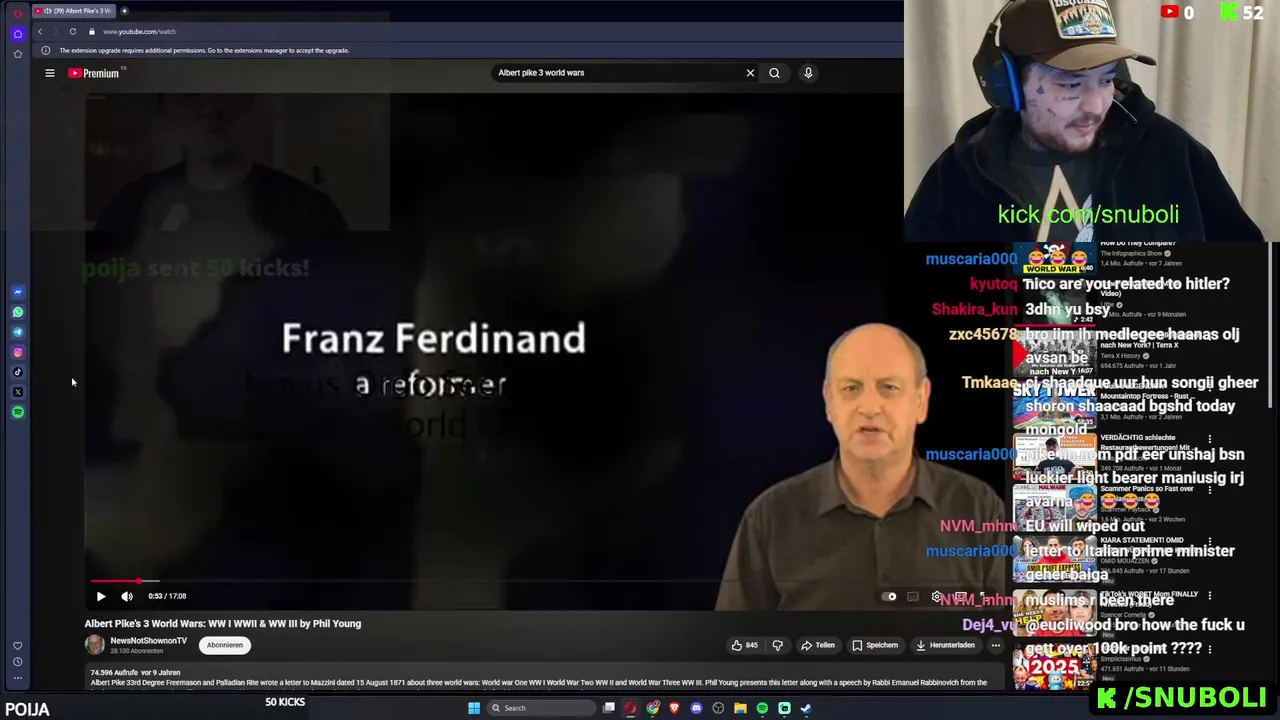Clear the YouTube search box text
Viewport: 1280px width, 720px height.
[x=750, y=73]
